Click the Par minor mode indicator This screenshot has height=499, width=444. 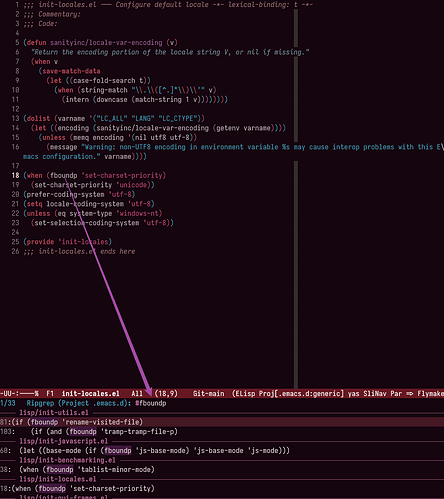(396, 394)
